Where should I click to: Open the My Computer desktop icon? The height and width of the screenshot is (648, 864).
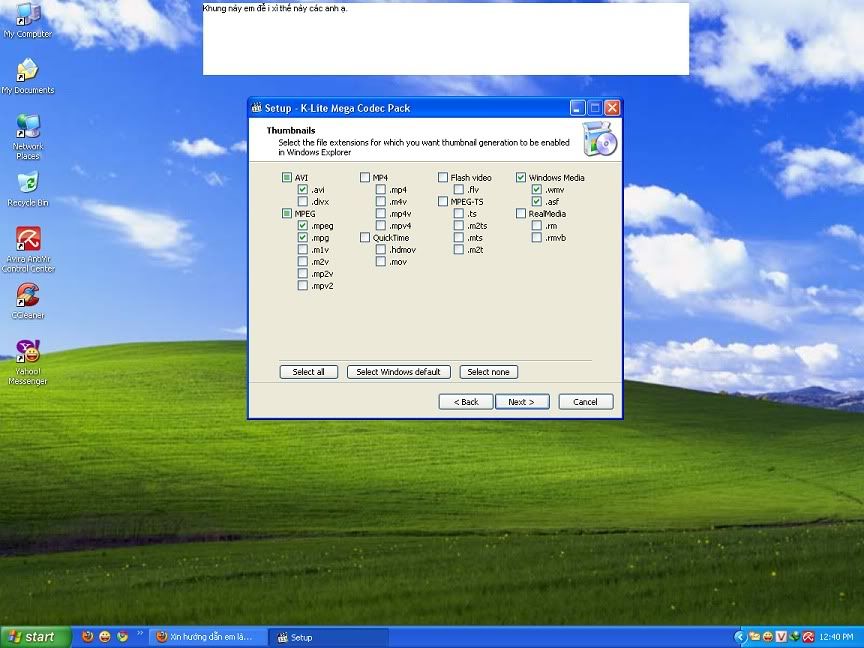tap(28, 21)
